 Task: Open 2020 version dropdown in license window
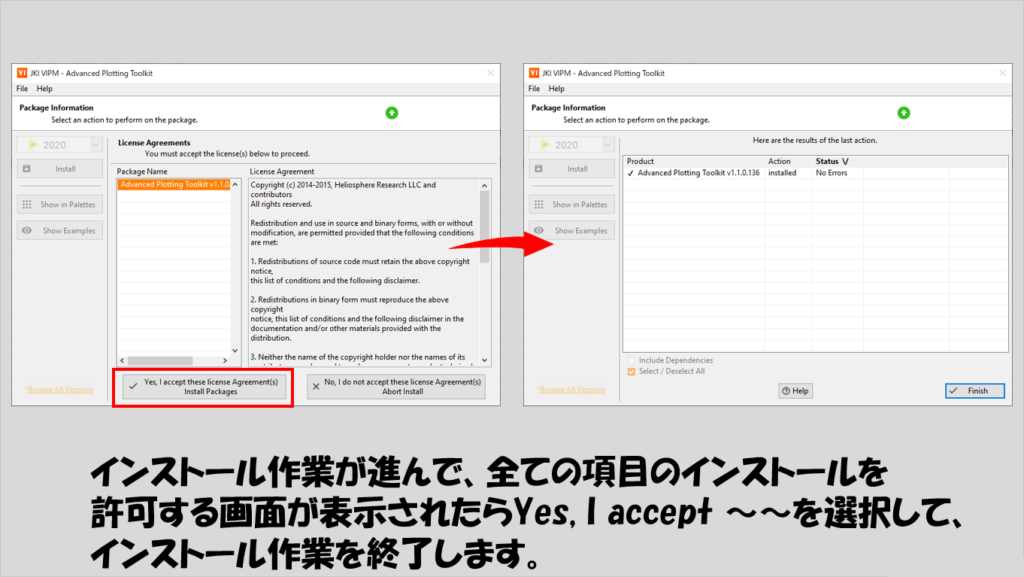click(61, 145)
